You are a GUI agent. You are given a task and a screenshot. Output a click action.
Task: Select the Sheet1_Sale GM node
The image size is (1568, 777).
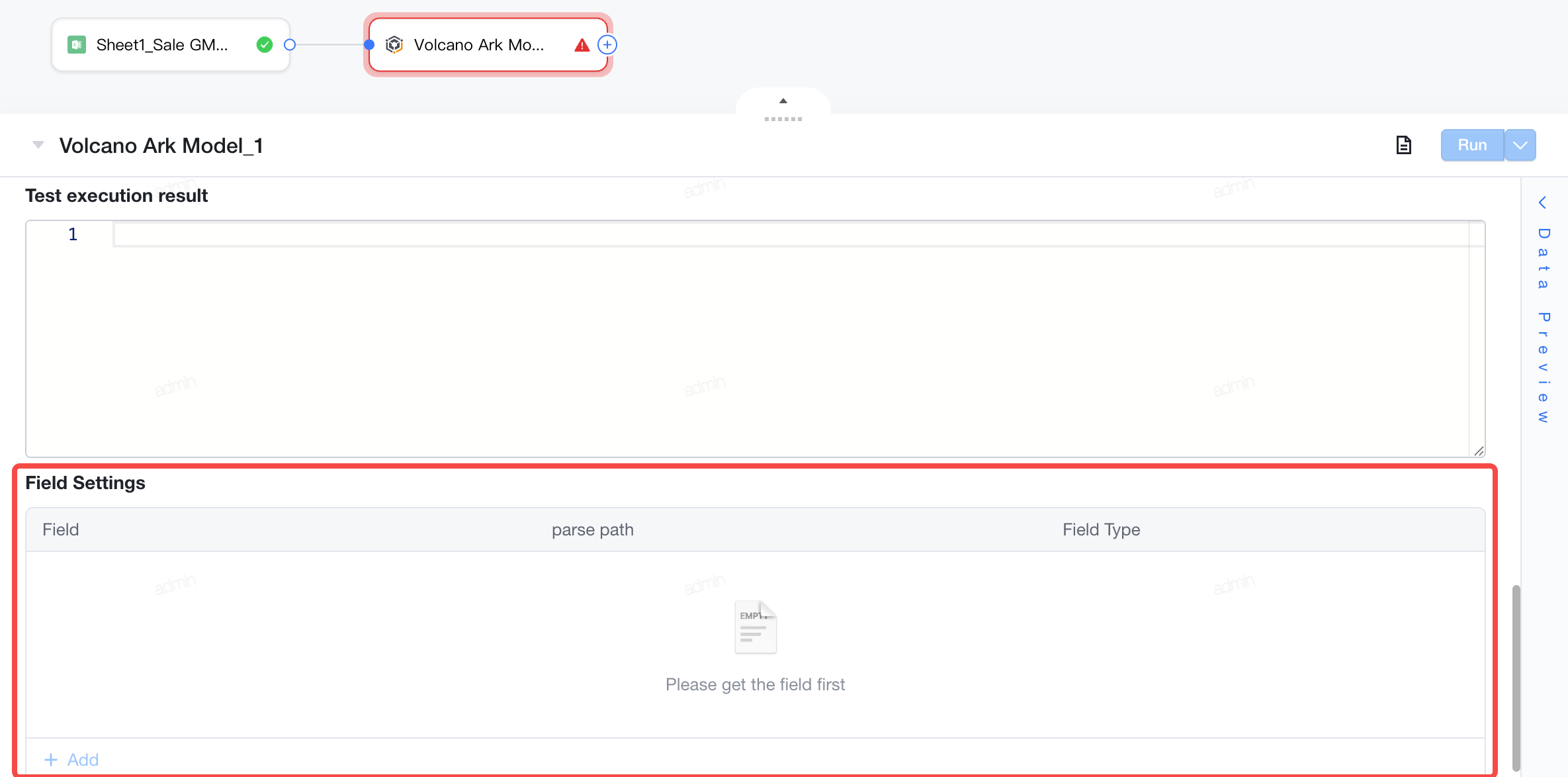[x=171, y=45]
